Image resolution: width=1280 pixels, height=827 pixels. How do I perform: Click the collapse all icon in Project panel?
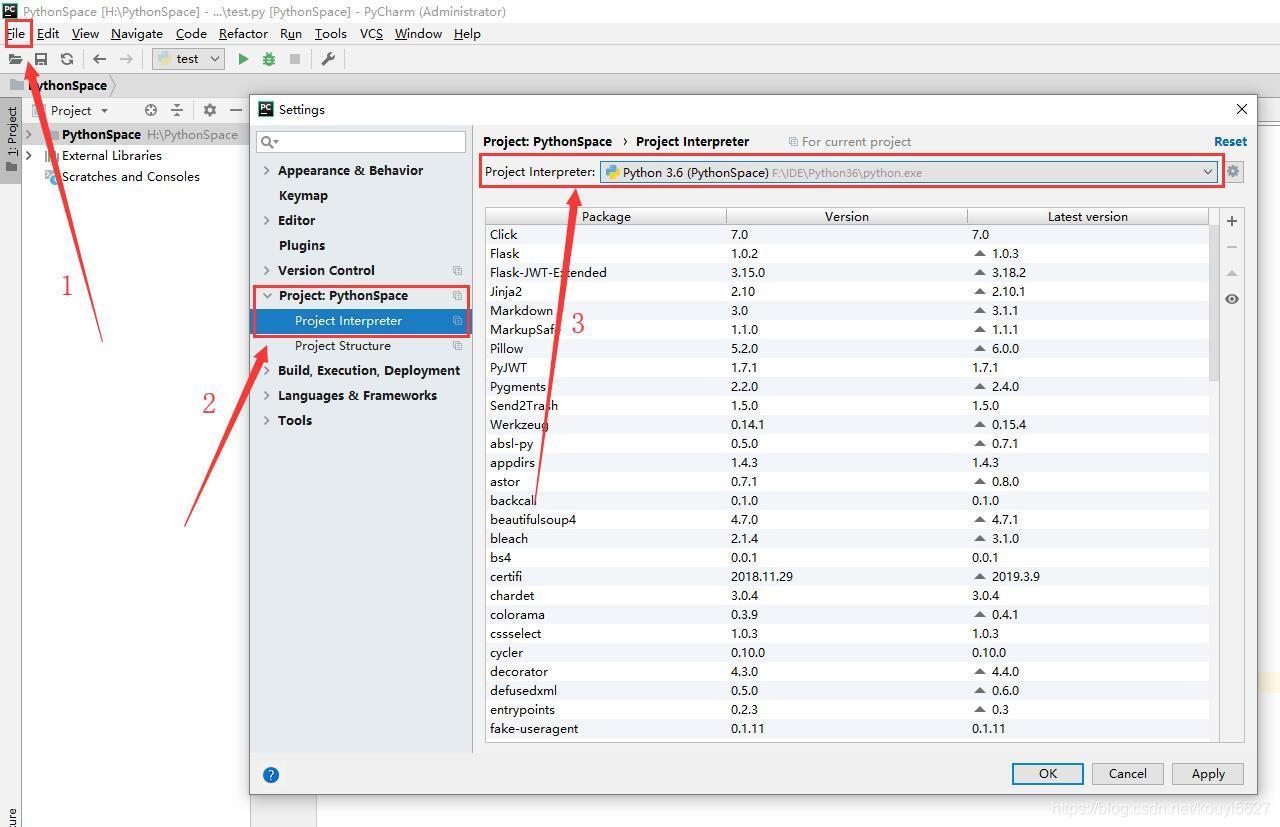pyautogui.click(x=177, y=110)
